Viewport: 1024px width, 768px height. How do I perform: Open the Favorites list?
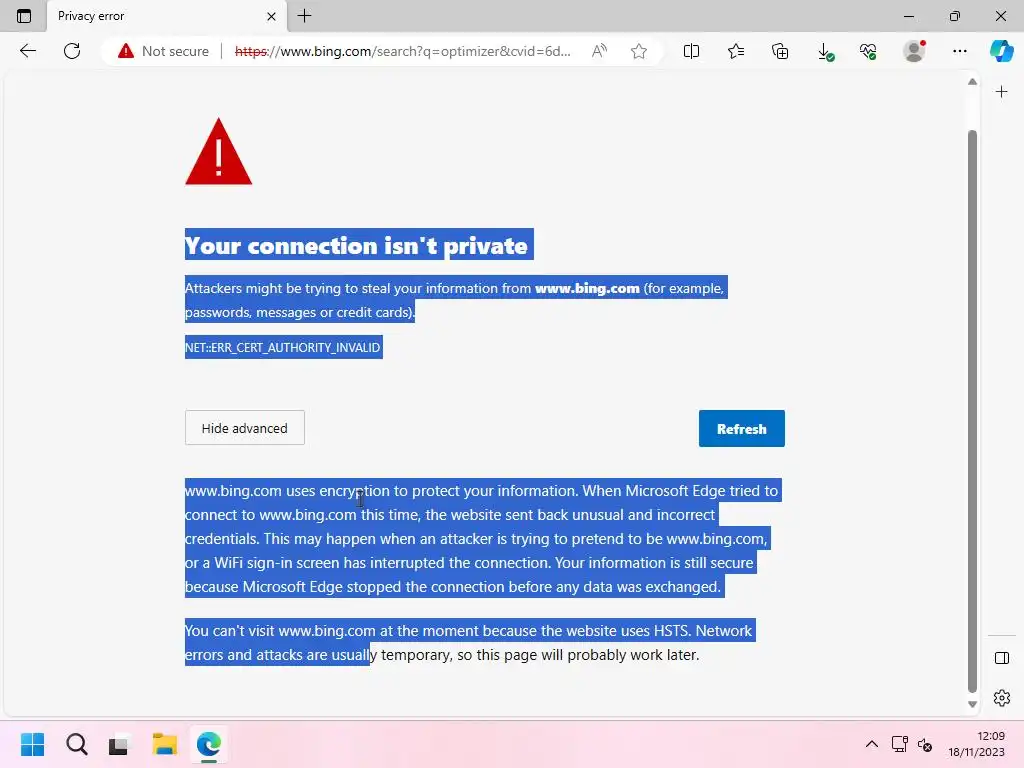point(736,51)
